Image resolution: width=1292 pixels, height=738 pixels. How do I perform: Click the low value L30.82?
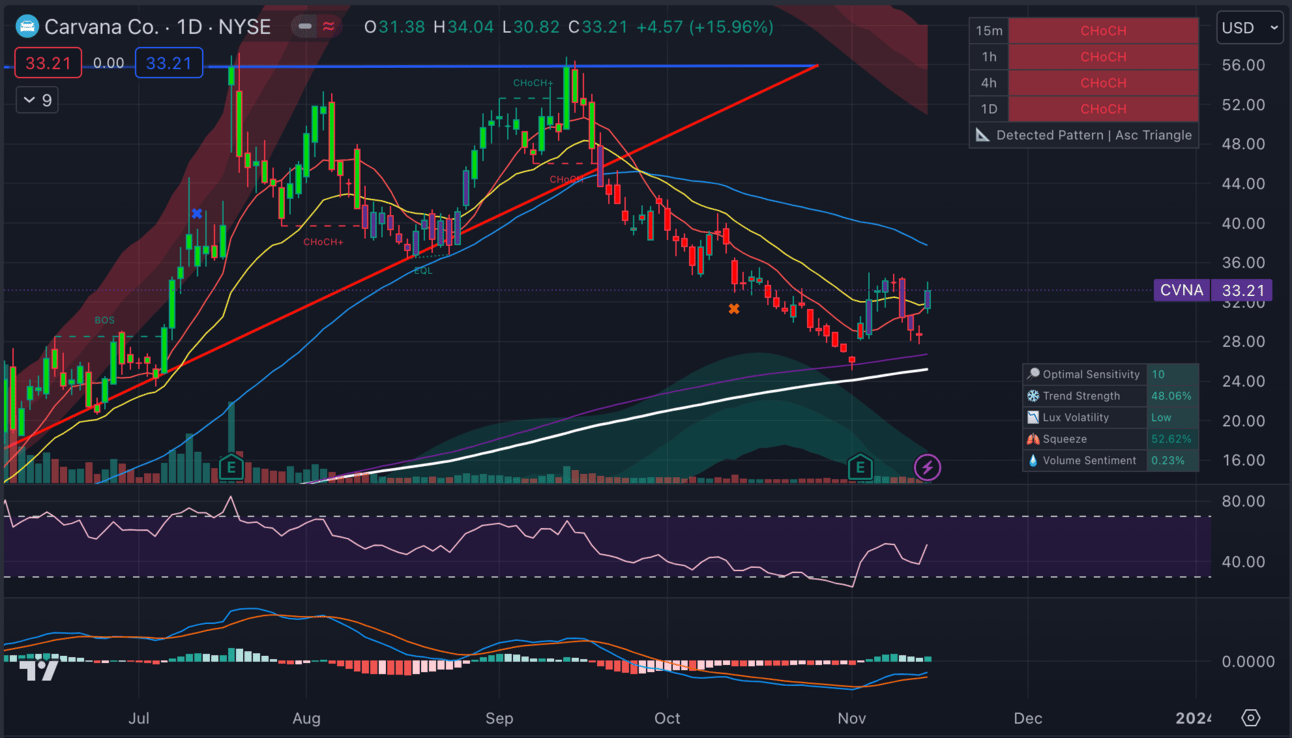pos(531,27)
